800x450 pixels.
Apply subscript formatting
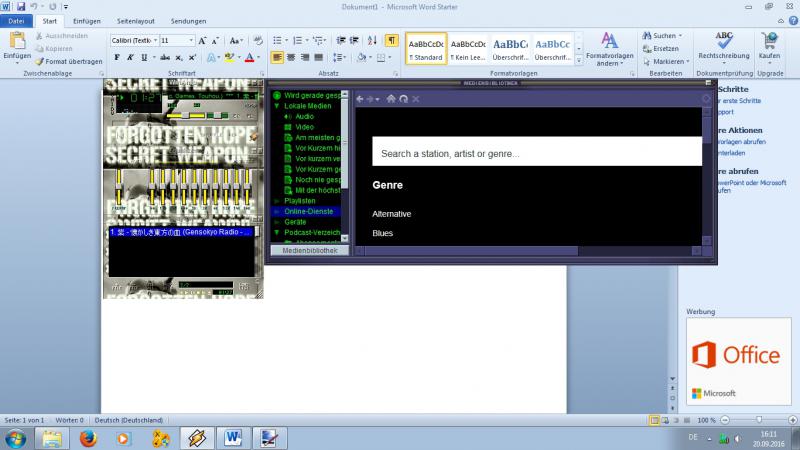179,58
